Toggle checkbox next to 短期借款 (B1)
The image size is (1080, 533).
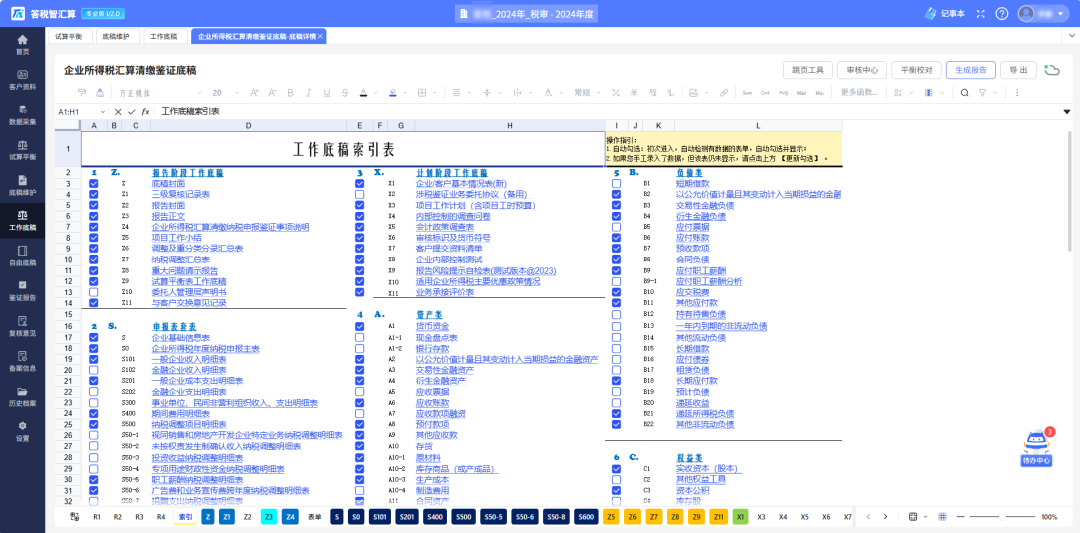pos(617,184)
